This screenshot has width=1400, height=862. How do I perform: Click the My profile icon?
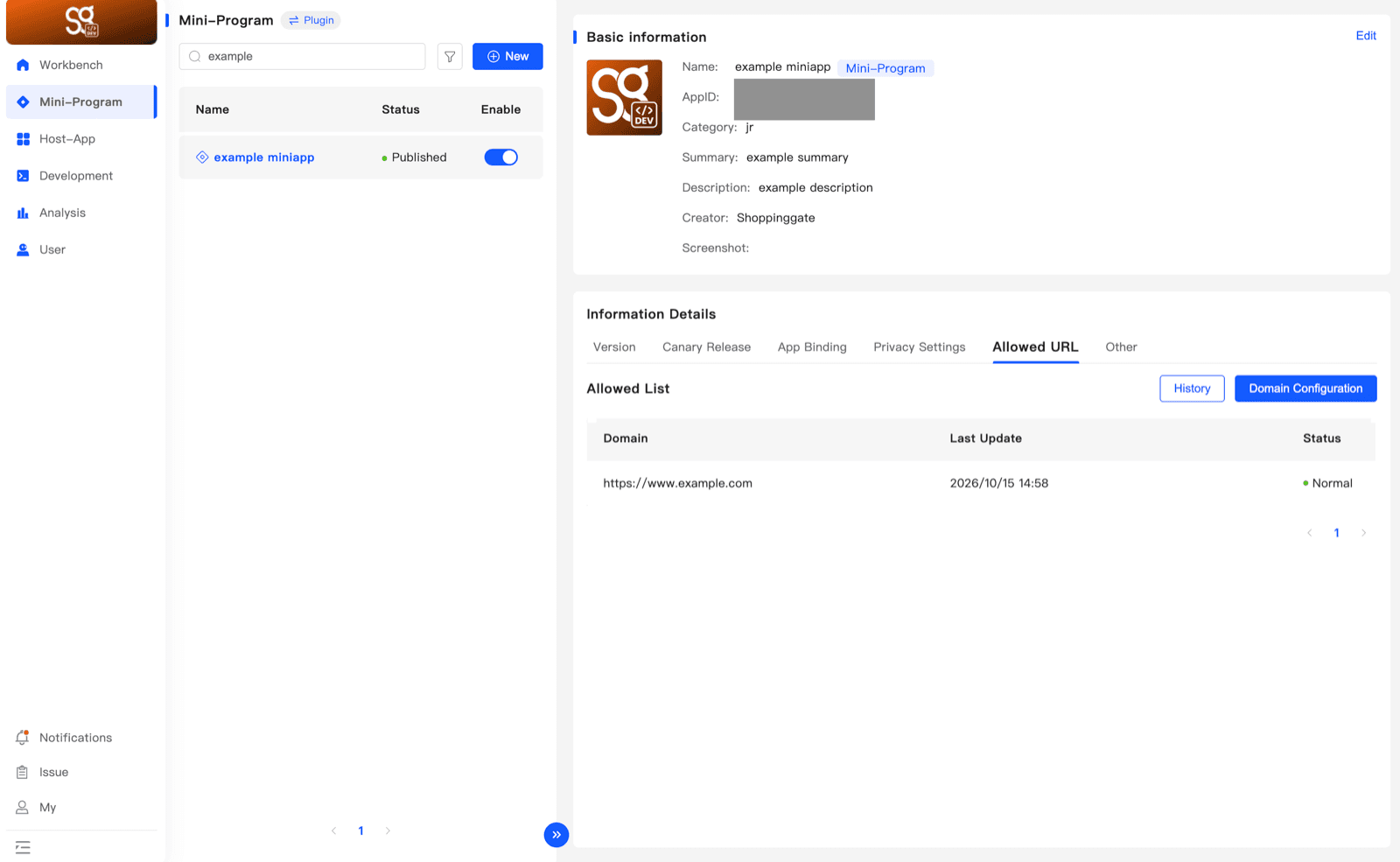pyautogui.click(x=23, y=807)
